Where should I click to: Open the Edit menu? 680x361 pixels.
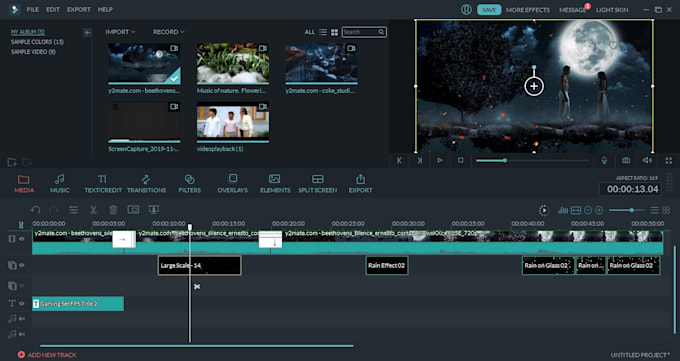(x=53, y=9)
